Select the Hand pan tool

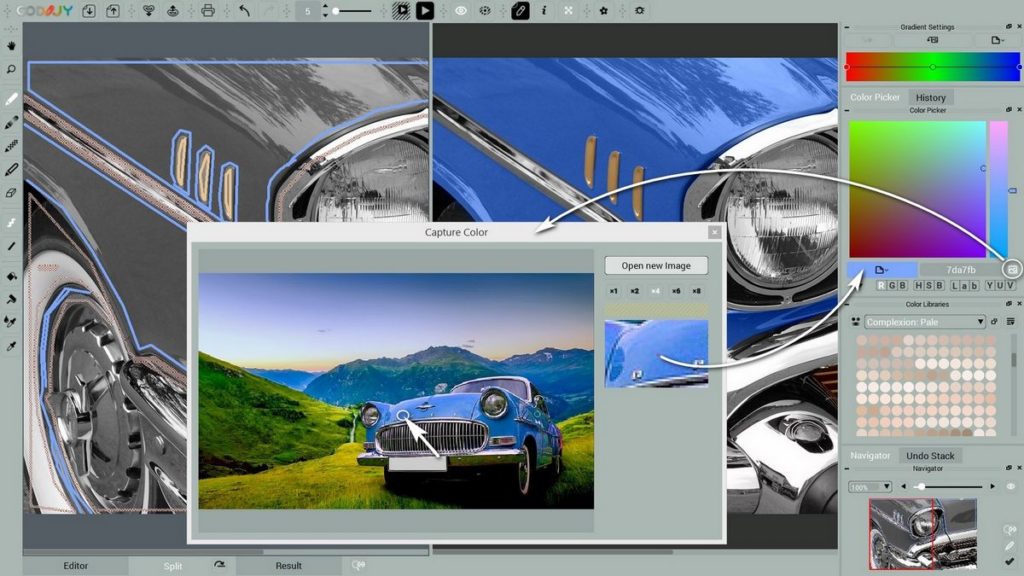[x=12, y=45]
